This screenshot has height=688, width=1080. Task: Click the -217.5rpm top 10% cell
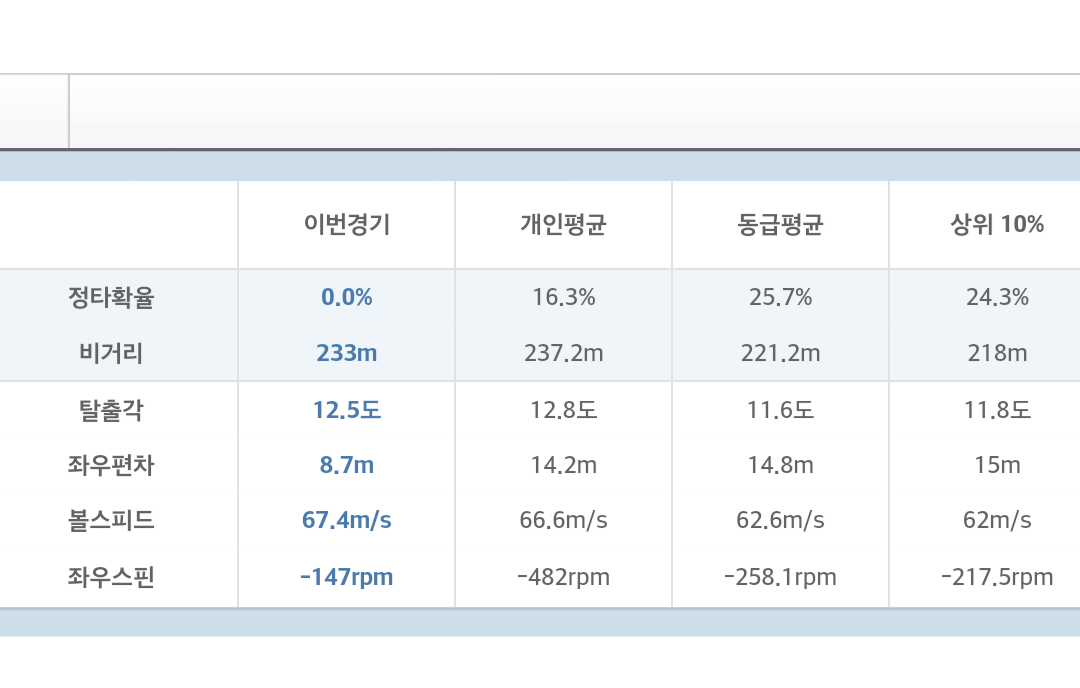pyautogui.click(x=997, y=577)
